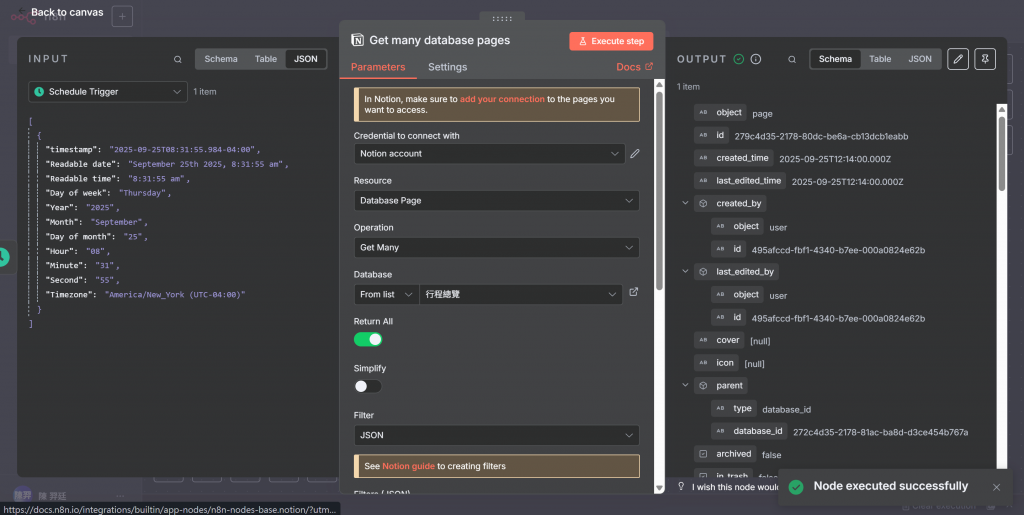Click the Notion guide link
The width and height of the screenshot is (1024, 515).
coord(408,467)
